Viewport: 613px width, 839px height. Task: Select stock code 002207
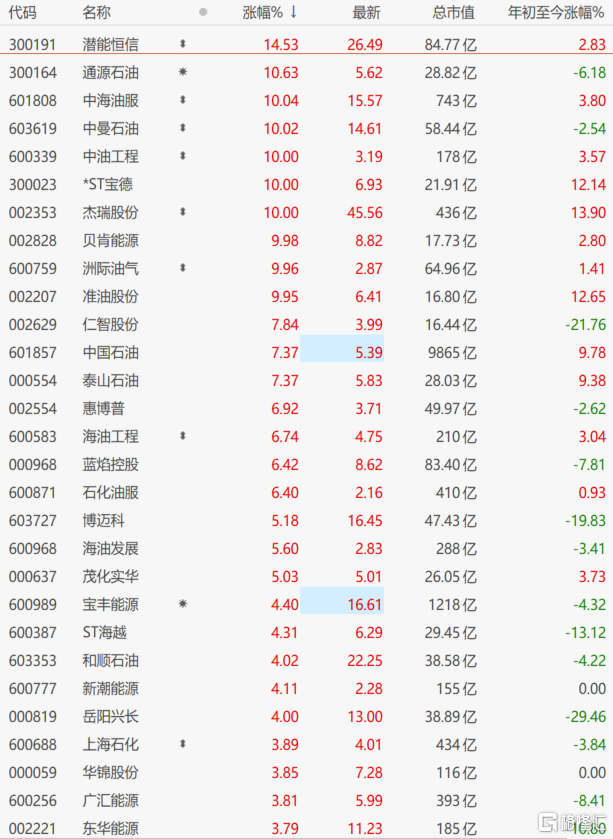pyautogui.click(x=33, y=296)
